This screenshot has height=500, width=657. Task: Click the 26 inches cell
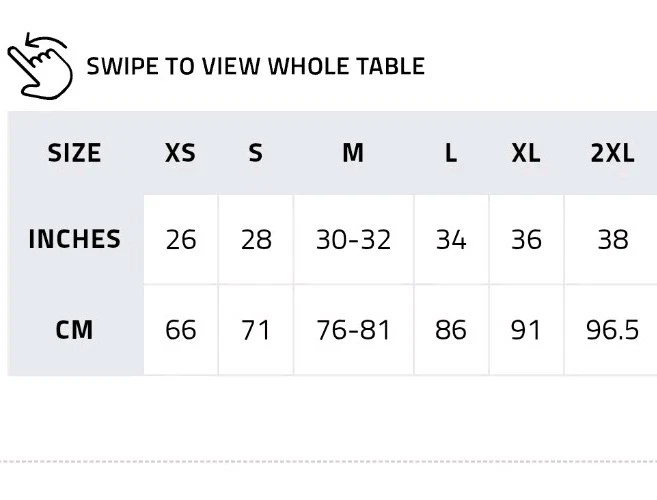[180, 240]
